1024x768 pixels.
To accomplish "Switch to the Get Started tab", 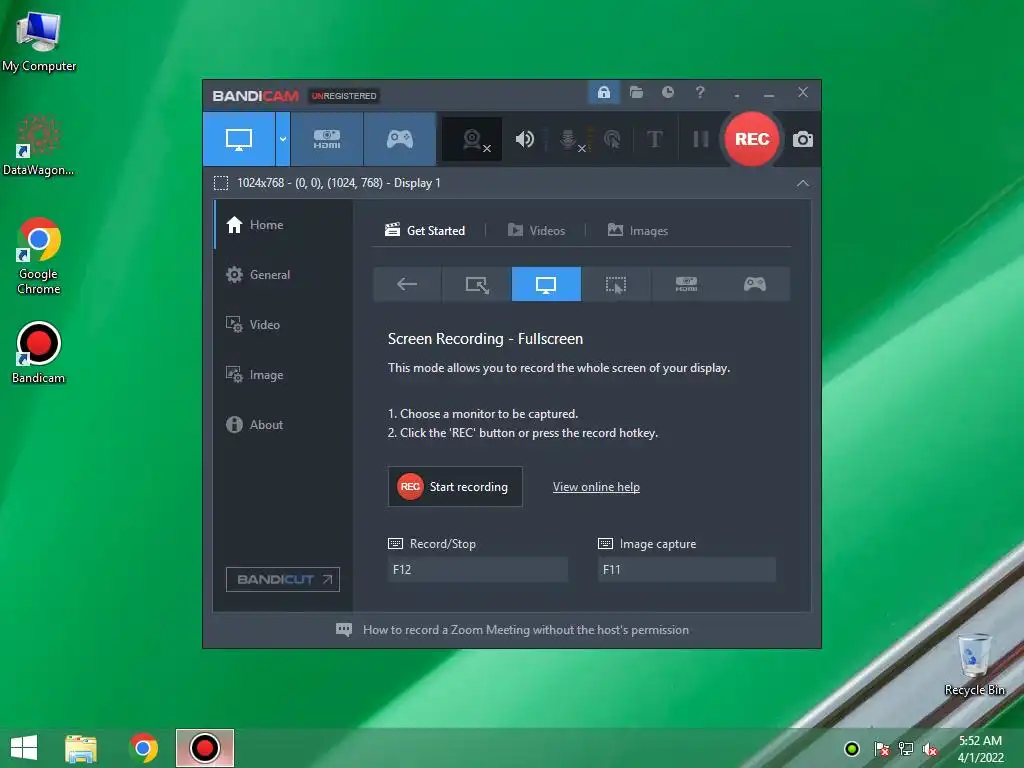I will (425, 231).
